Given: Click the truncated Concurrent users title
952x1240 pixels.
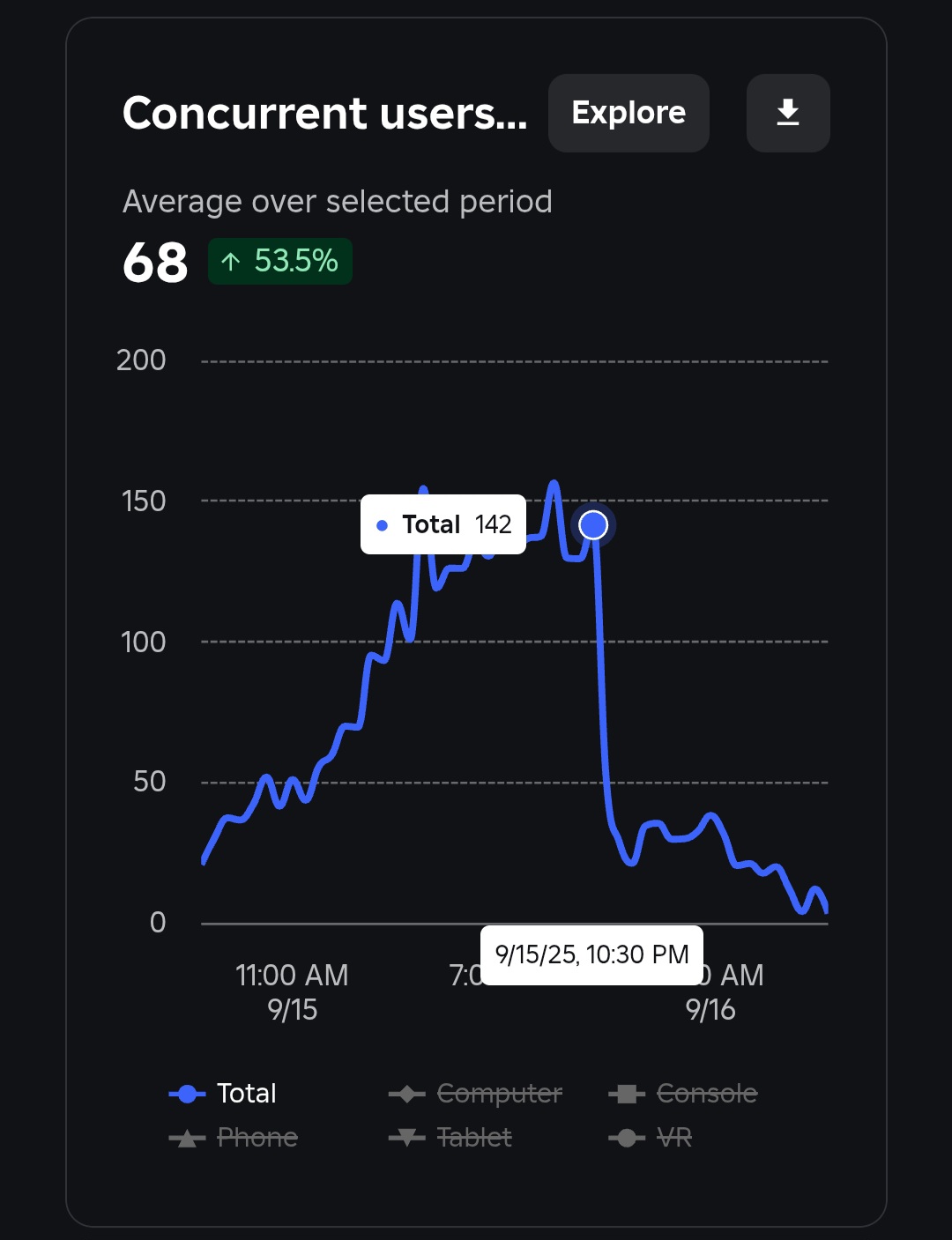Looking at the screenshot, I should 324,113.
